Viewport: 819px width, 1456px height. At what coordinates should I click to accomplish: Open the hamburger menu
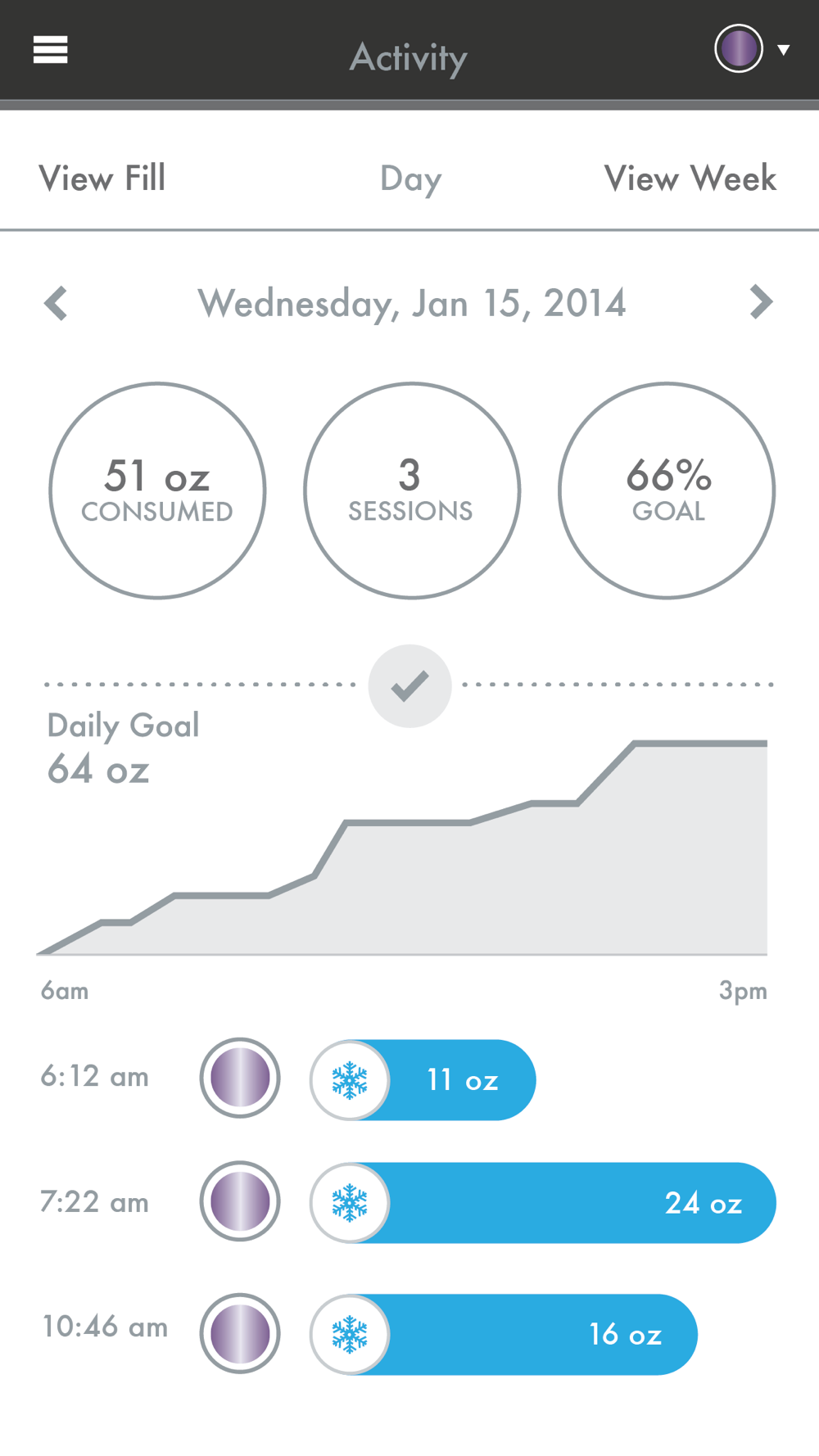pos(50,50)
